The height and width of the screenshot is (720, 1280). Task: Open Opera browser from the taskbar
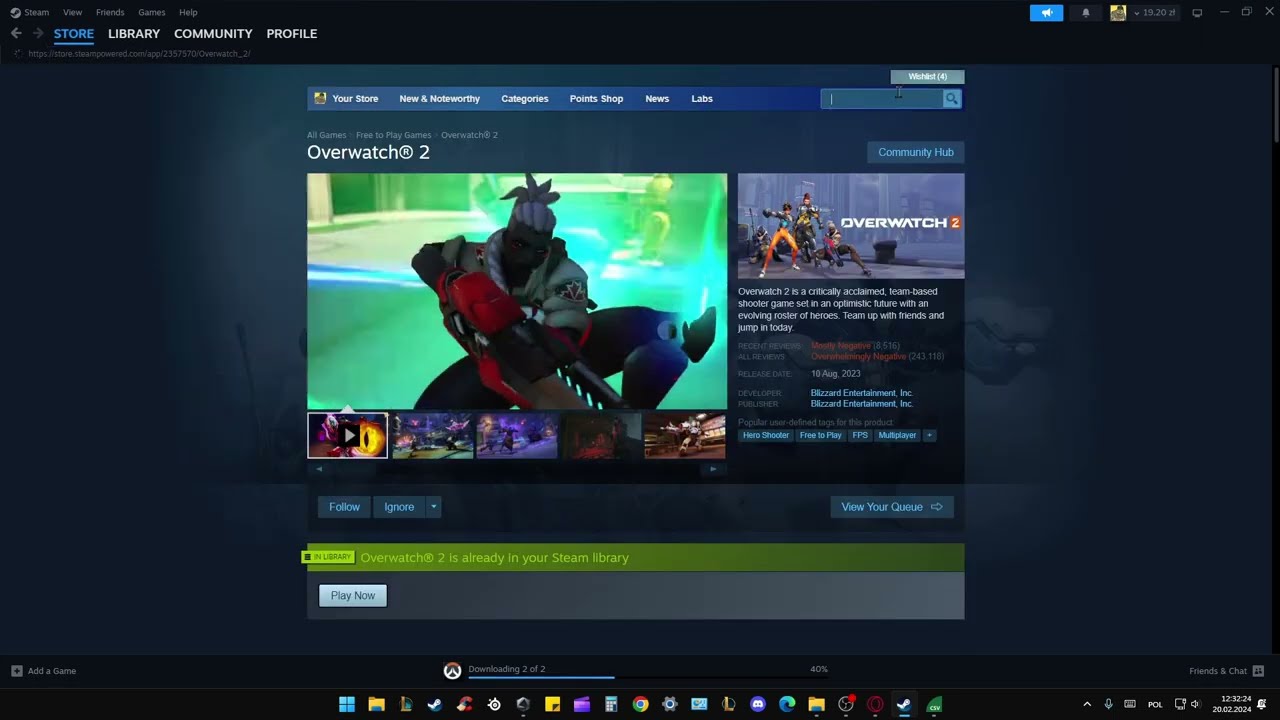(x=875, y=704)
